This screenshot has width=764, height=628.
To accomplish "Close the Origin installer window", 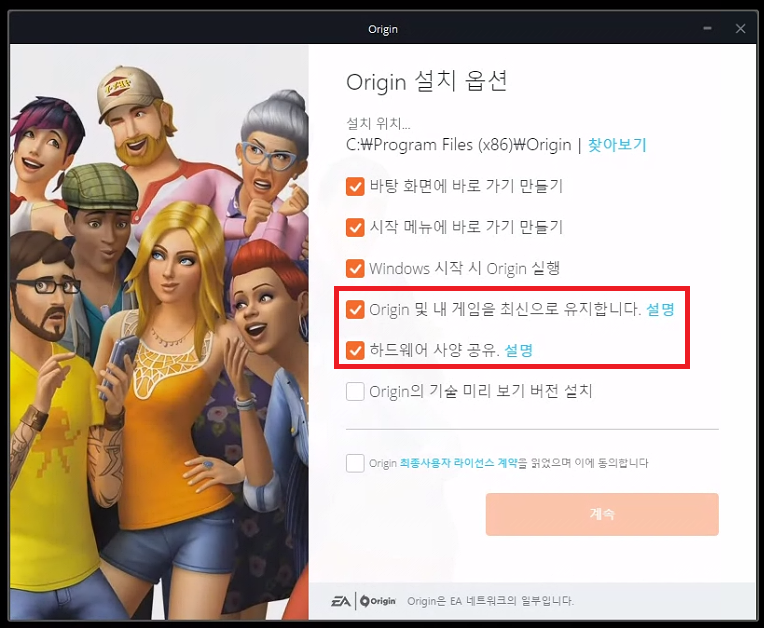I will pos(740,29).
